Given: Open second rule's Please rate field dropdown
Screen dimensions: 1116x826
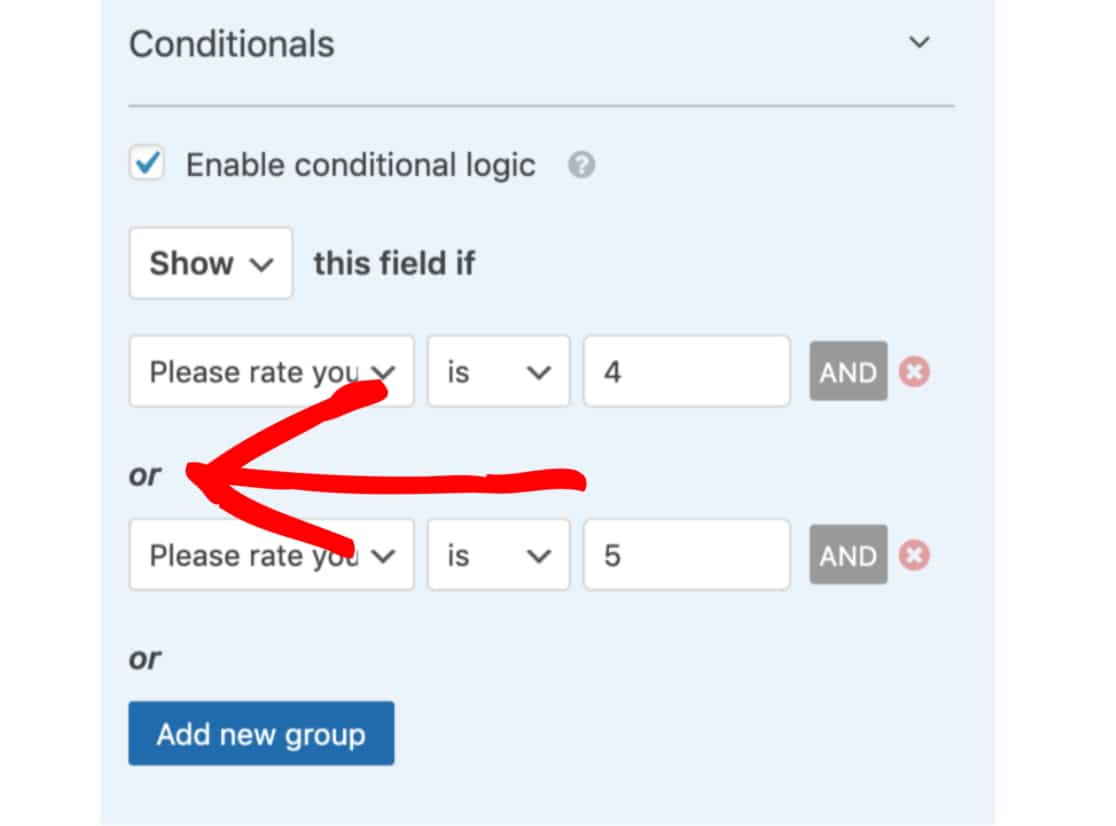Looking at the screenshot, I should point(271,555).
